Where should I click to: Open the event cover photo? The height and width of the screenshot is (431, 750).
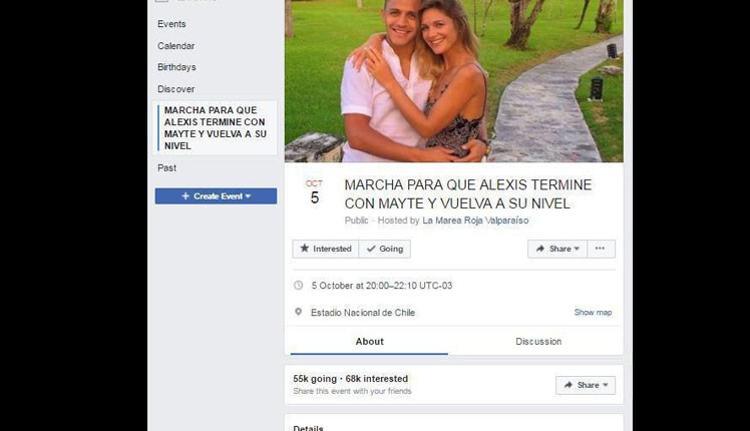tap(454, 81)
